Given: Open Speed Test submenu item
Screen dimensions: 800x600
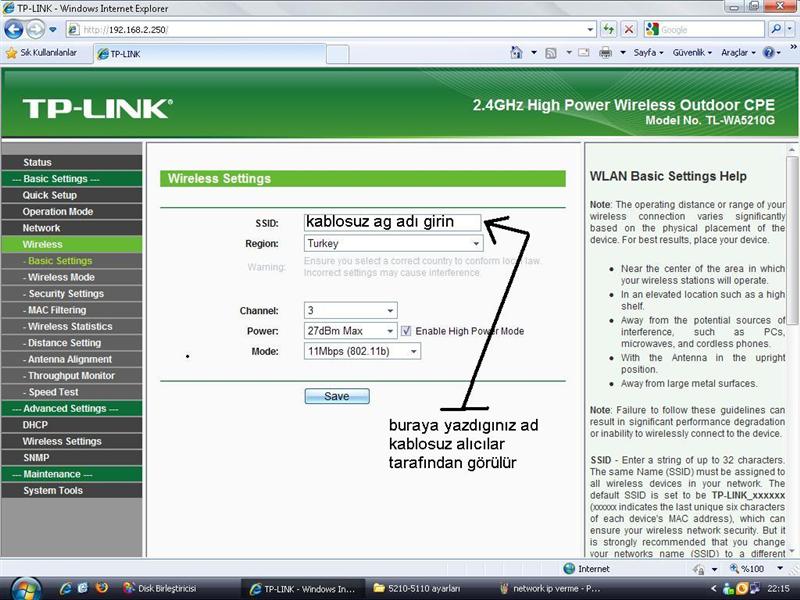Looking at the screenshot, I should pyautogui.click(x=72, y=392).
